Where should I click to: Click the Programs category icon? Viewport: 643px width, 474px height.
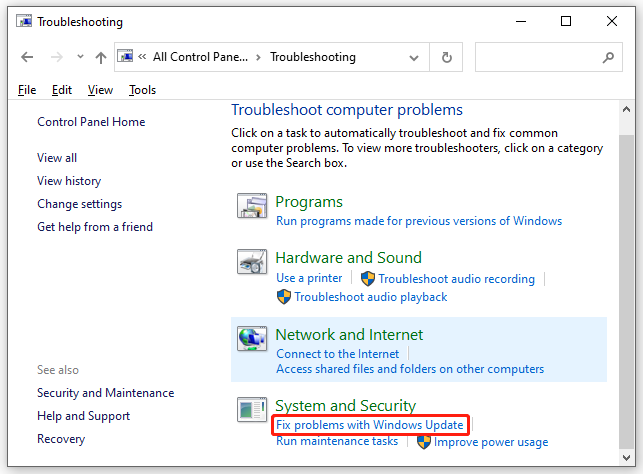pos(252,206)
